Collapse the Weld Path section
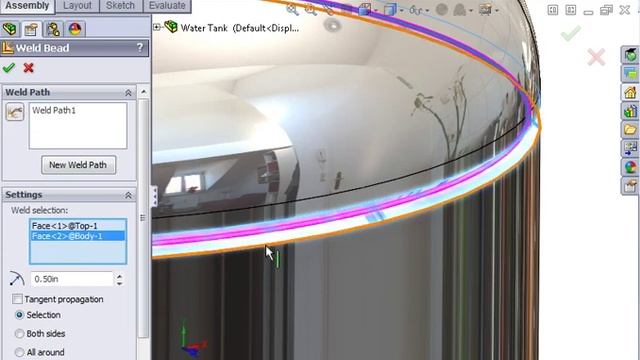This screenshot has width=640, height=360. tap(128, 93)
